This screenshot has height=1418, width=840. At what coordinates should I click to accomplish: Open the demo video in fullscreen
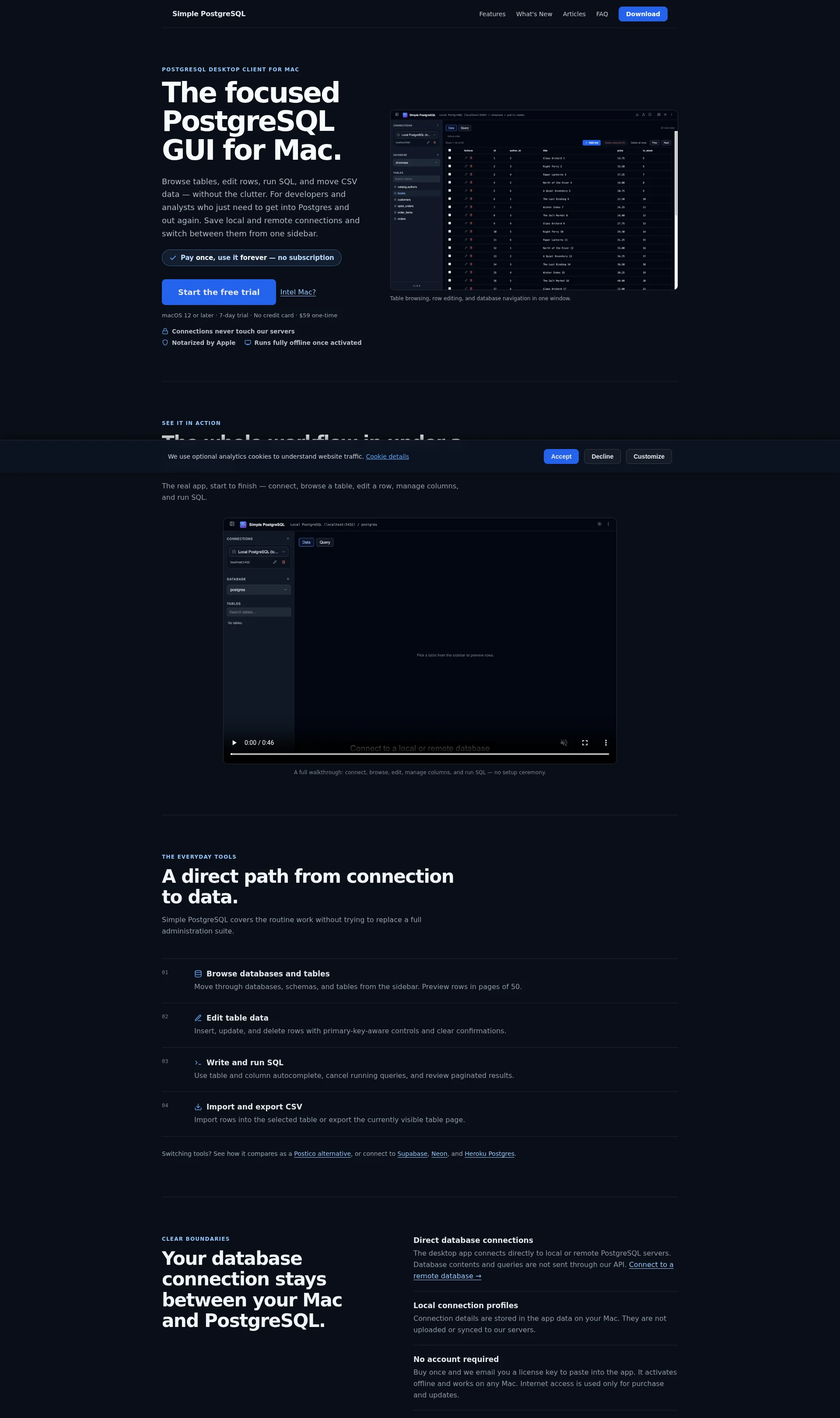pyautogui.click(x=584, y=743)
